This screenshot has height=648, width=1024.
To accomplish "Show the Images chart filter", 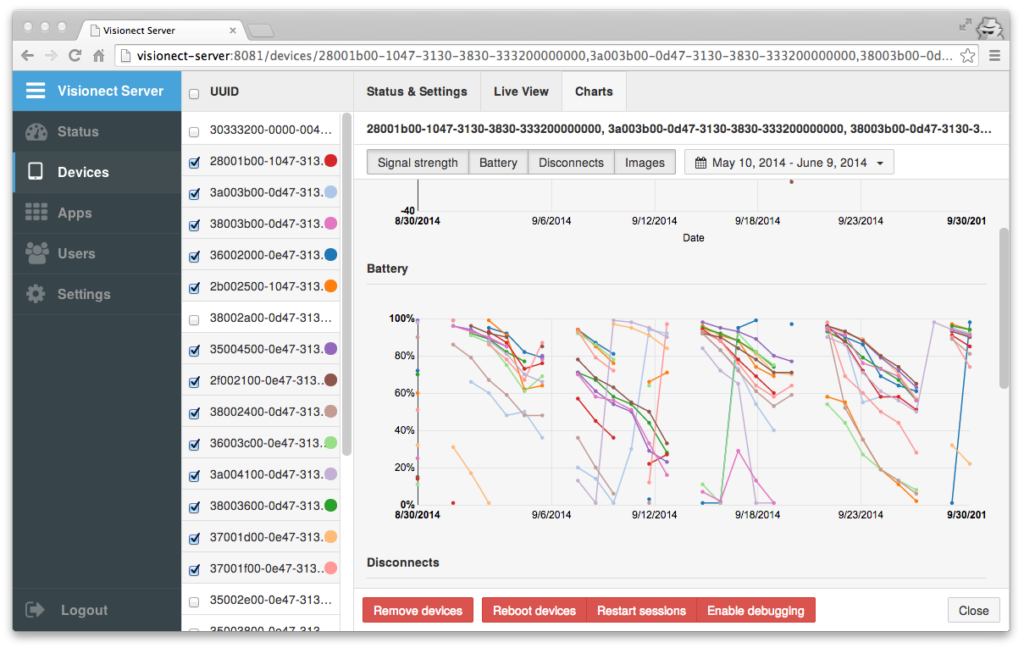I will 644,163.
